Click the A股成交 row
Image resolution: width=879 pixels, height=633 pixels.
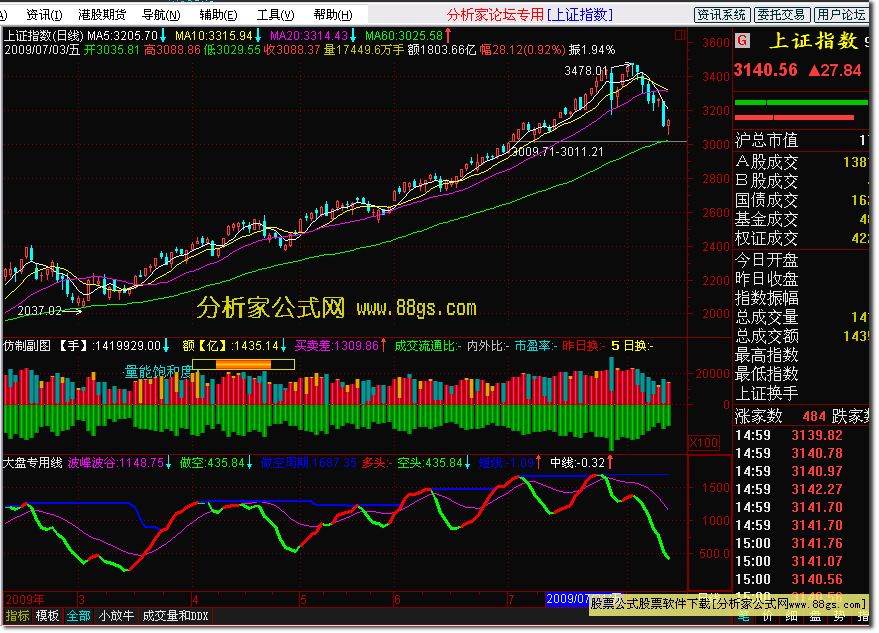click(x=802, y=162)
